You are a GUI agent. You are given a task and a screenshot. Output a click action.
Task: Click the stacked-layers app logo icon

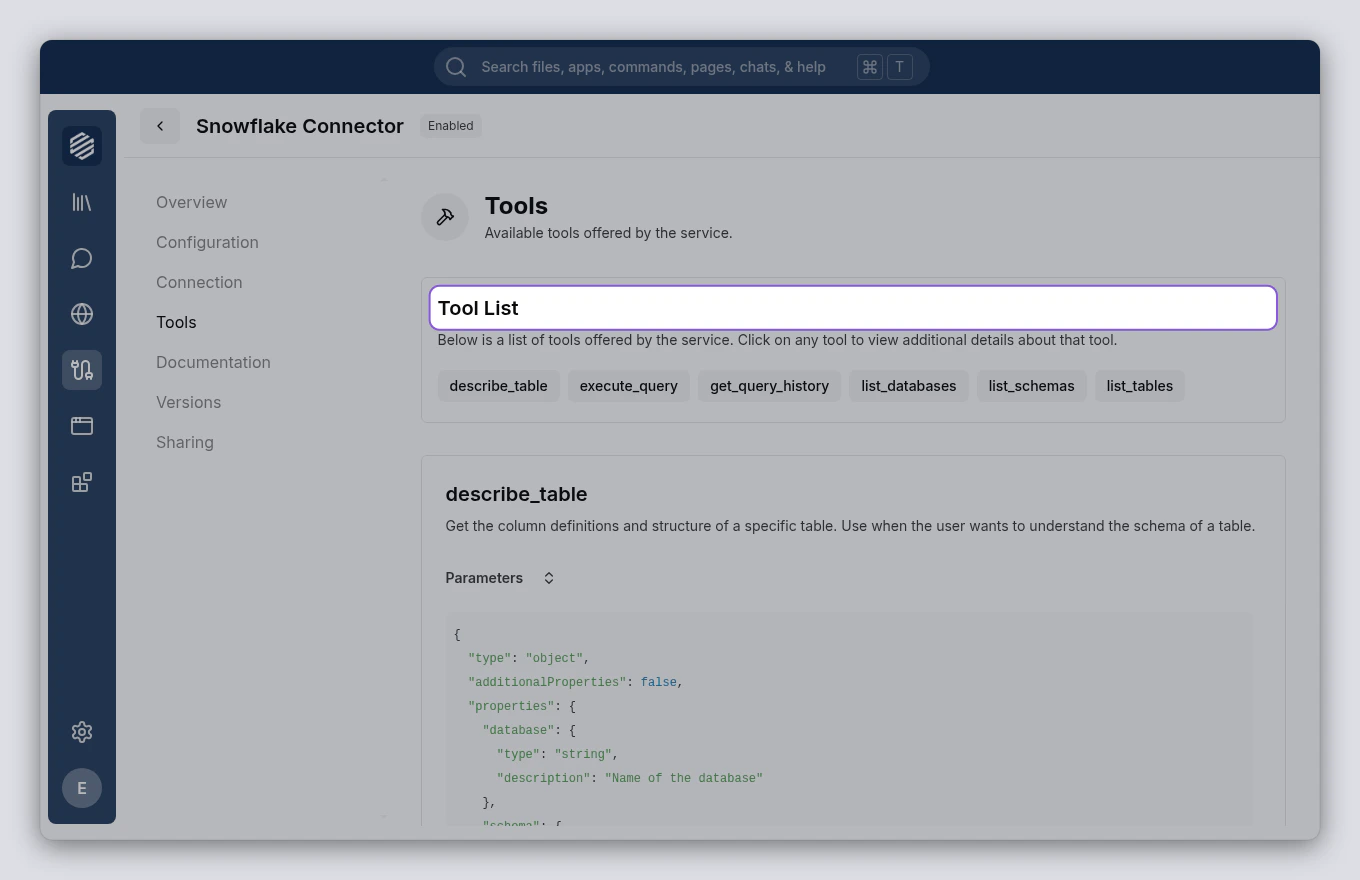(x=82, y=146)
